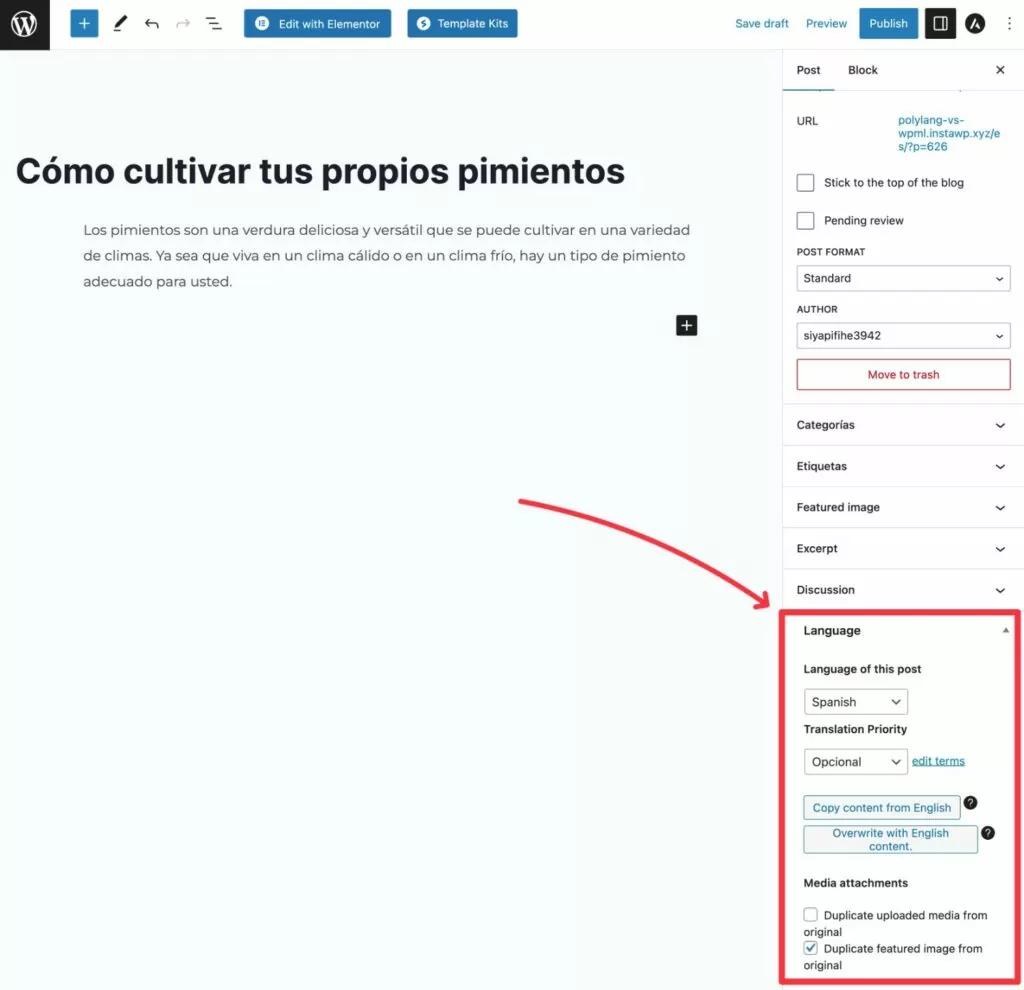The width and height of the screenshot is (1024, 990).
Task: Show help for Copy content from English
Action: point(970,803)
